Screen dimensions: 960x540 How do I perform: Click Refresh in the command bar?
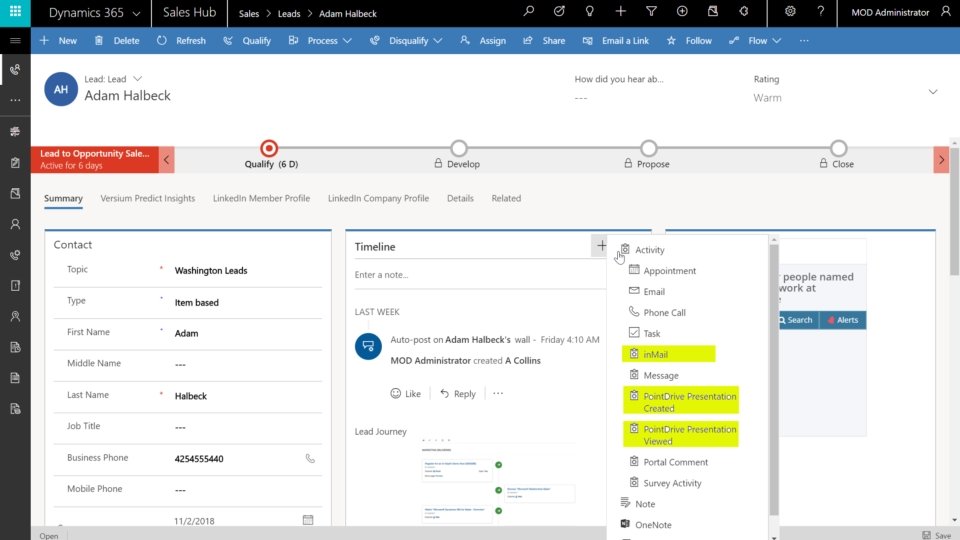181,40
